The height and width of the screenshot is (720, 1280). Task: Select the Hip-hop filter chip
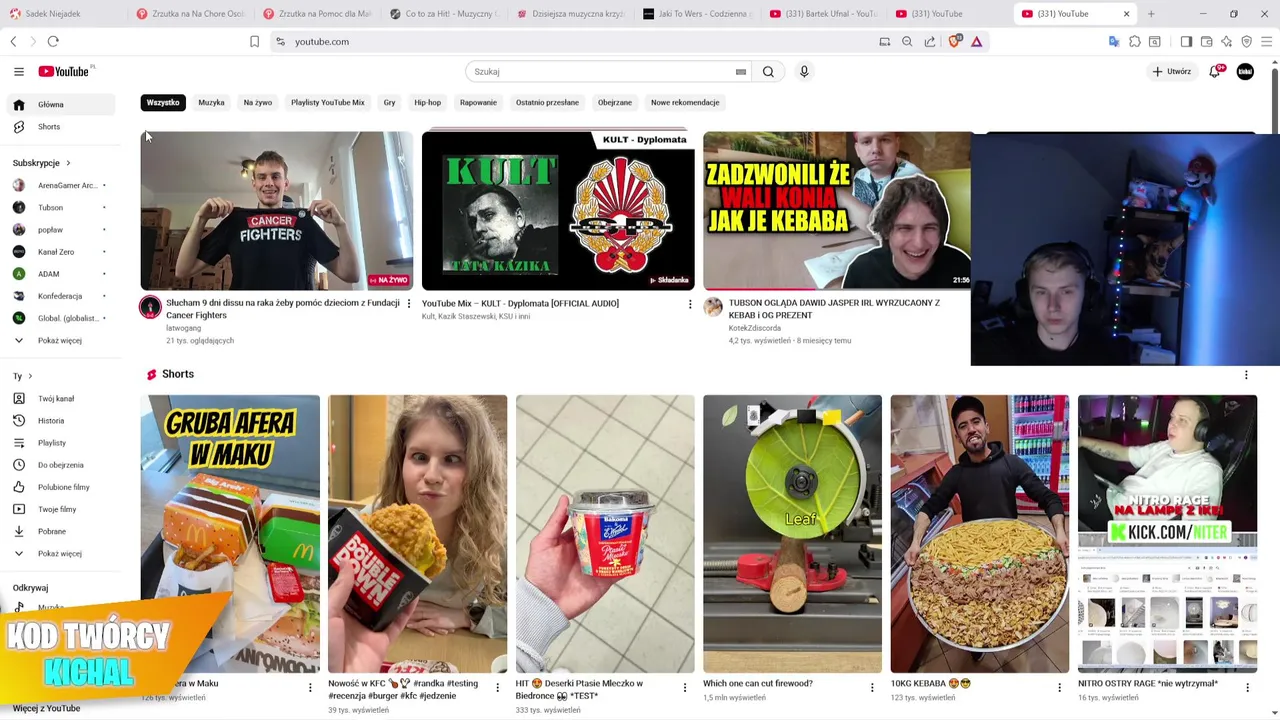point(427,102)
